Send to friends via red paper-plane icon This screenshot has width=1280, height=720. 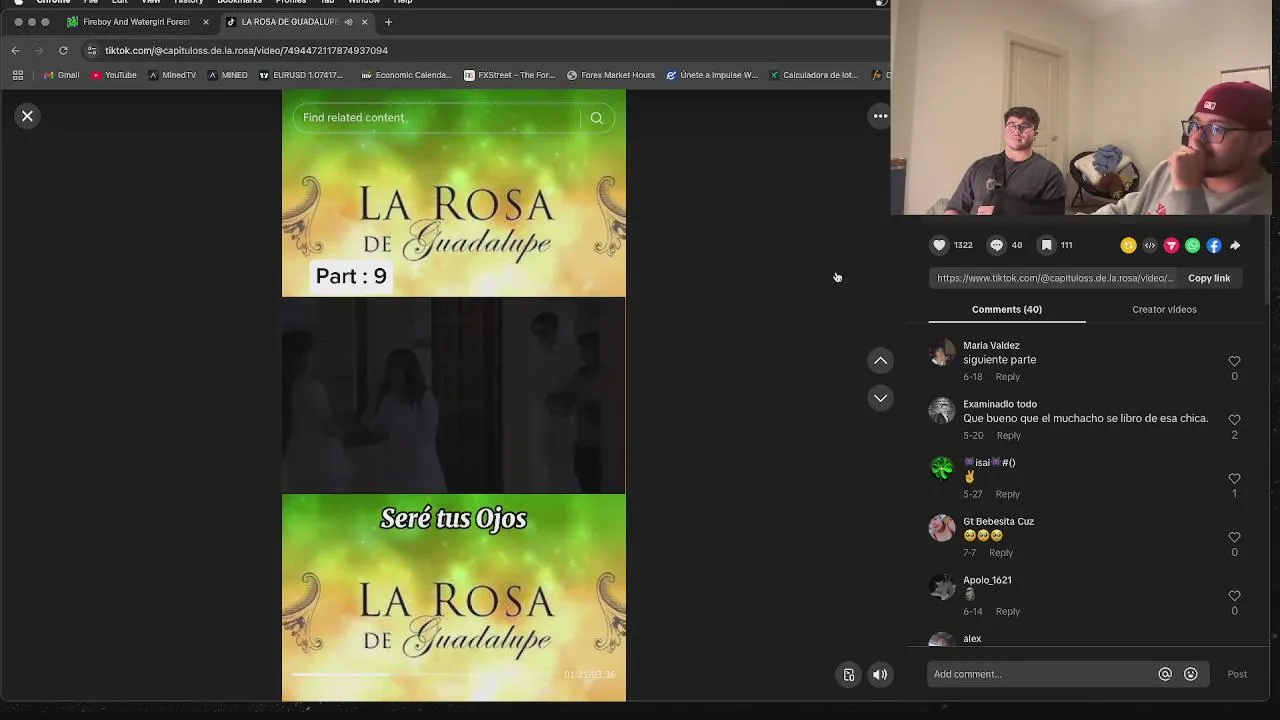coord(1171,245)
